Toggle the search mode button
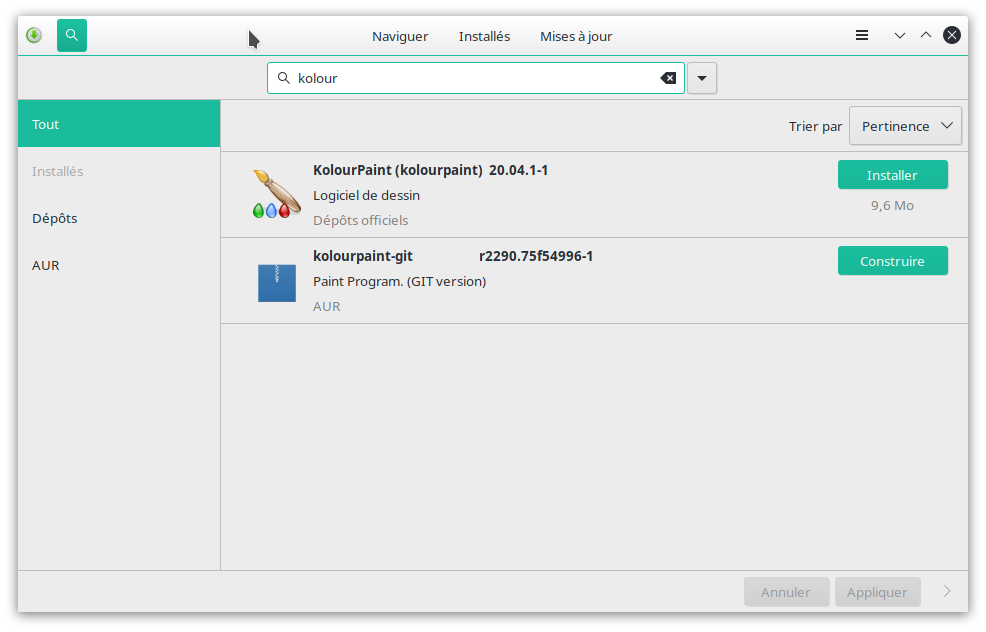986x632 pixels. click(72, 36)
